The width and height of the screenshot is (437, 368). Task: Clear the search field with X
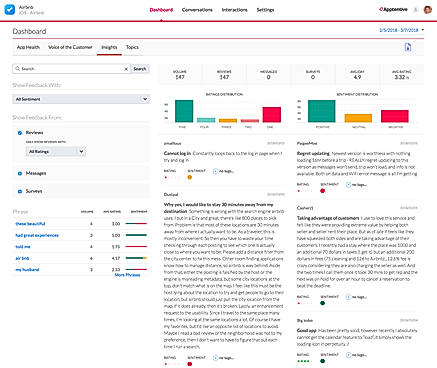coord(126,69)
